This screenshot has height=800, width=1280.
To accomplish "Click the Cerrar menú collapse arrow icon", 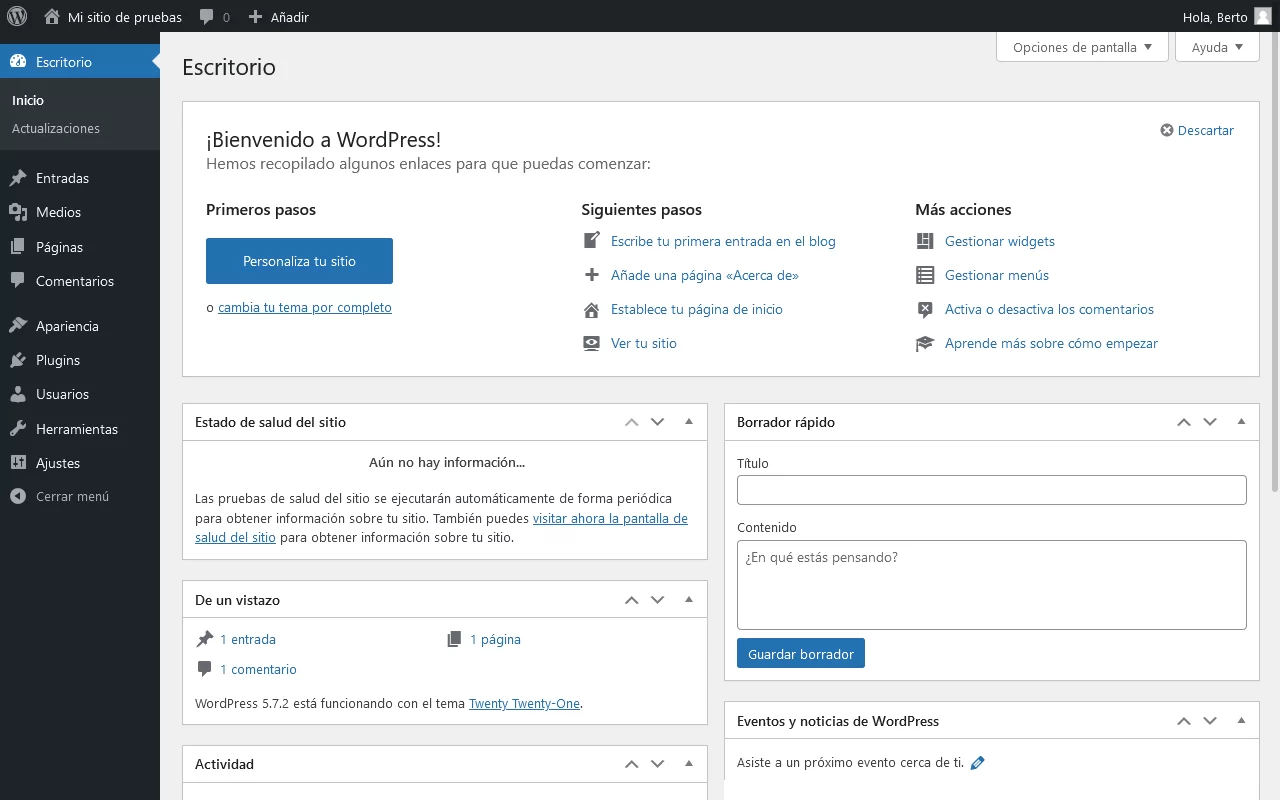I will [18, 496].
